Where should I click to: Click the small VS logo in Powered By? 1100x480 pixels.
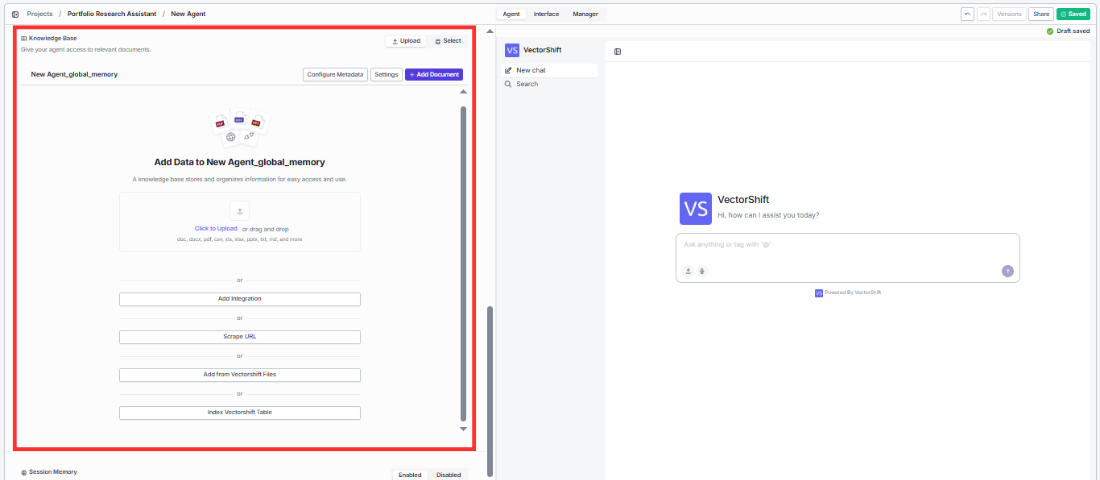[x=819, y=293]
